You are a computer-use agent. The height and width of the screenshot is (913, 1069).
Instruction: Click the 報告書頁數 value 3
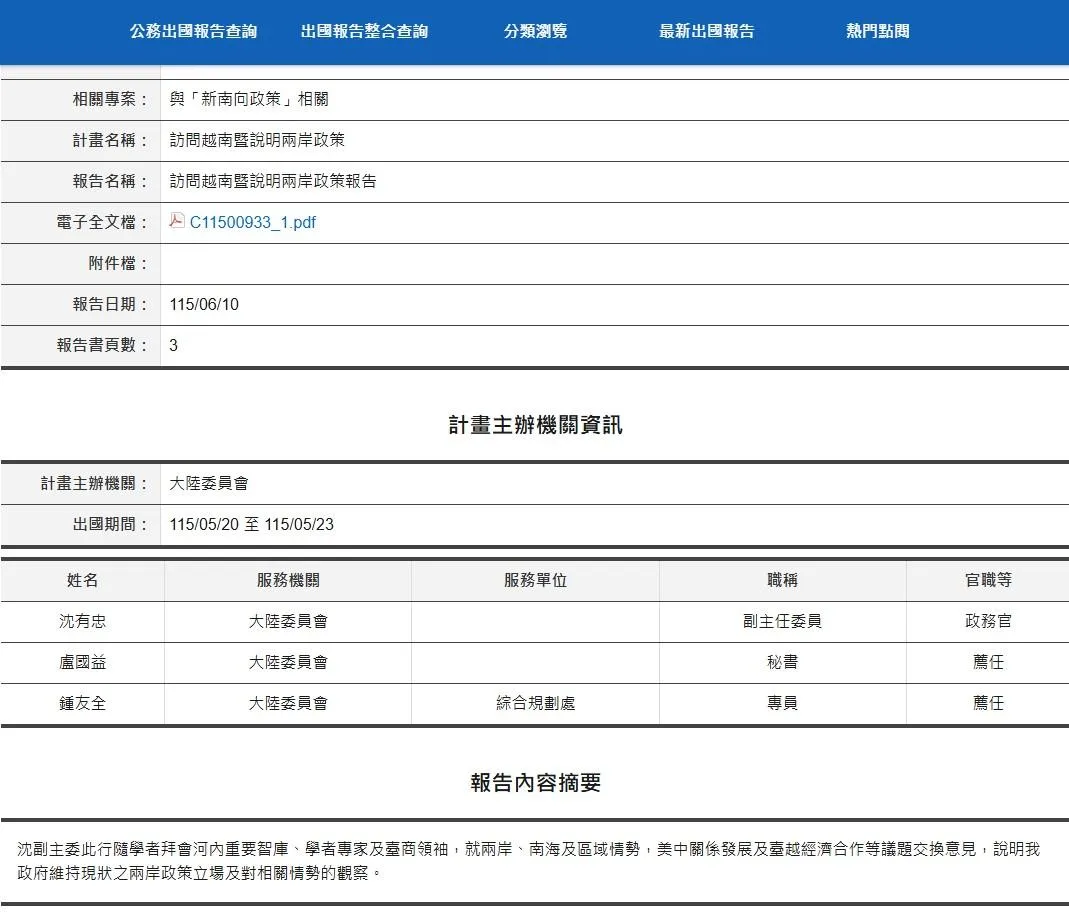[173, 346]
